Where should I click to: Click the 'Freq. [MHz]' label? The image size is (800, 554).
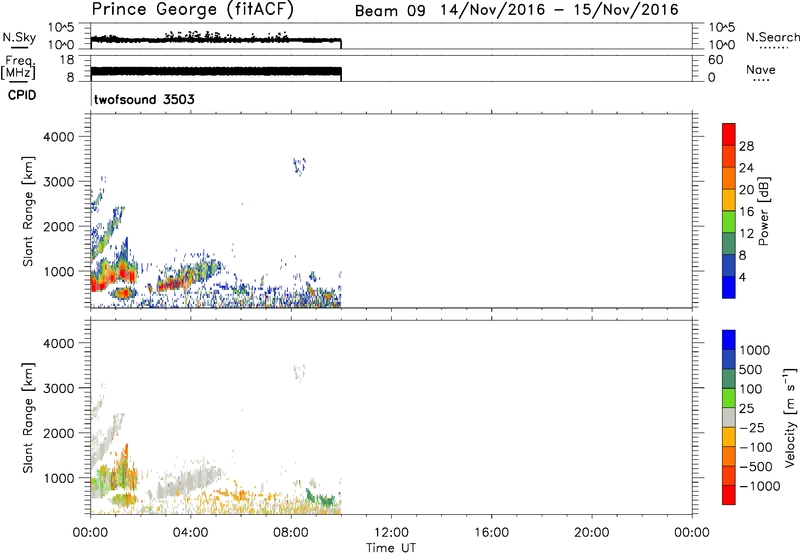[18, 67]
